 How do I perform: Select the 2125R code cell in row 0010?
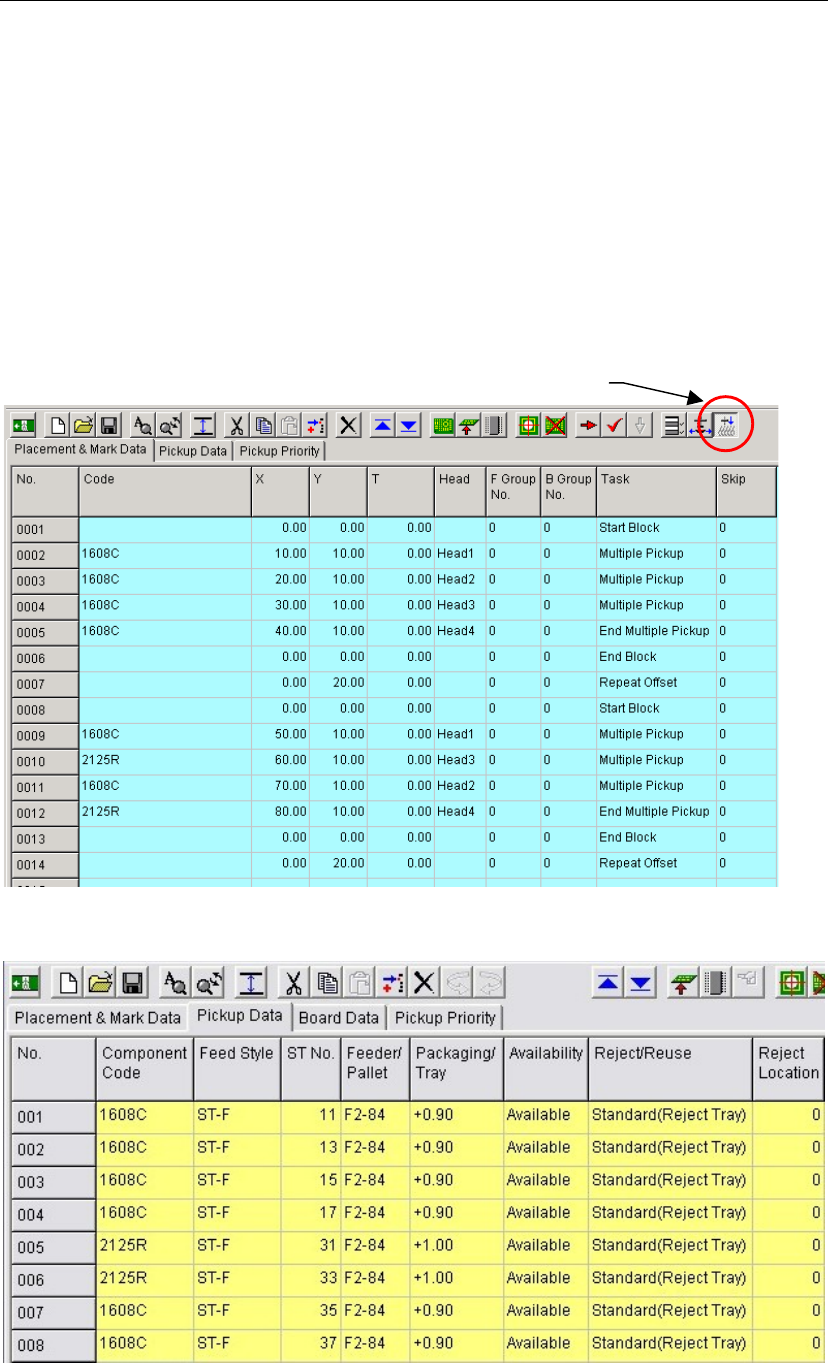(164, 760)
